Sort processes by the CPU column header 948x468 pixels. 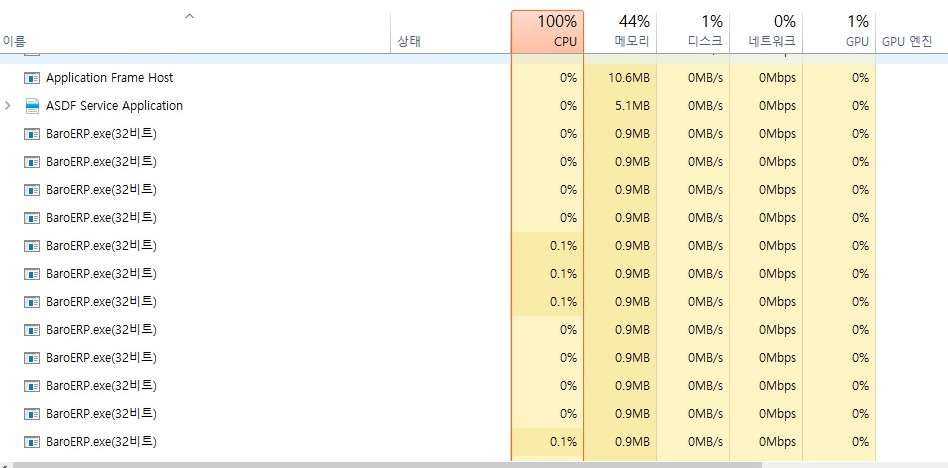coord(547,31)
